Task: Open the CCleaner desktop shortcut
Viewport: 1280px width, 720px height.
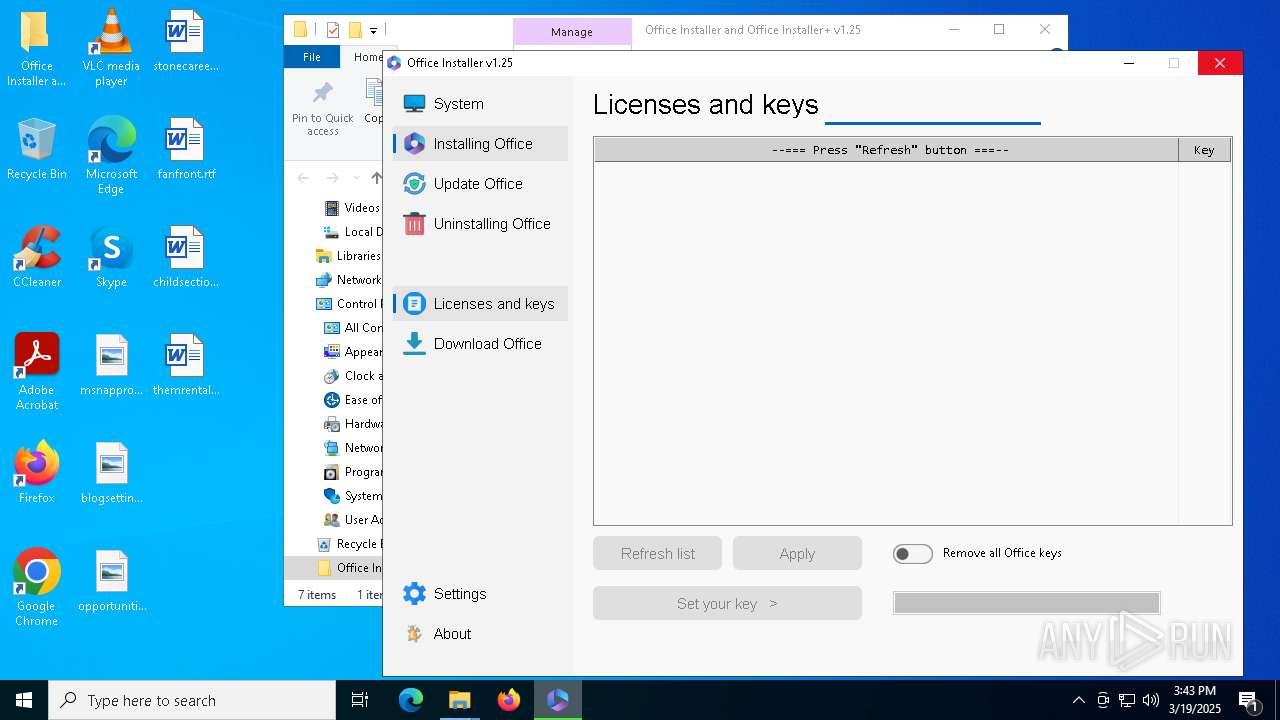Action: [x=37, y=257]
